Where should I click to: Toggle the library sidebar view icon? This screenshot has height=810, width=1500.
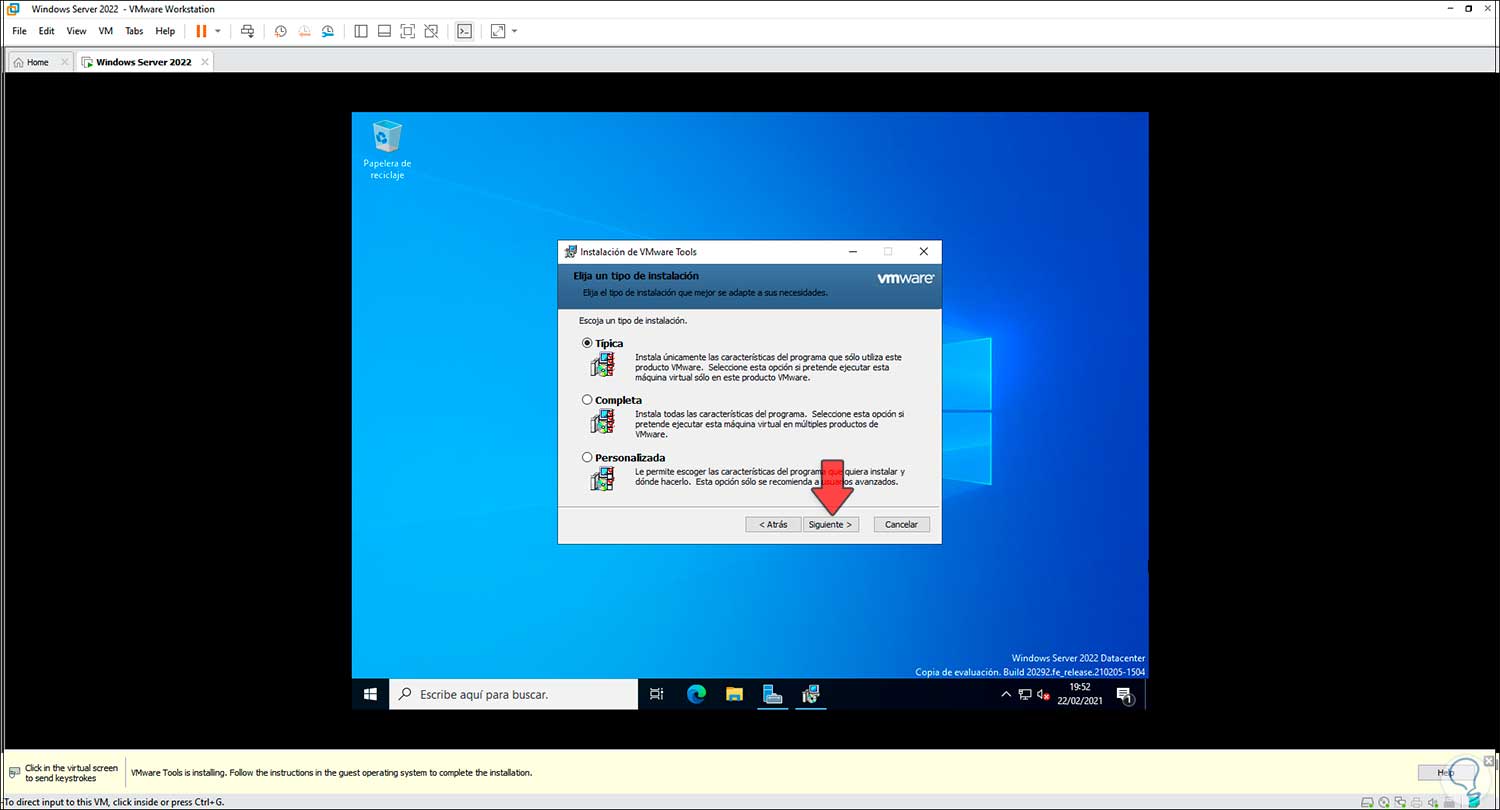click(x=361, y=31)
